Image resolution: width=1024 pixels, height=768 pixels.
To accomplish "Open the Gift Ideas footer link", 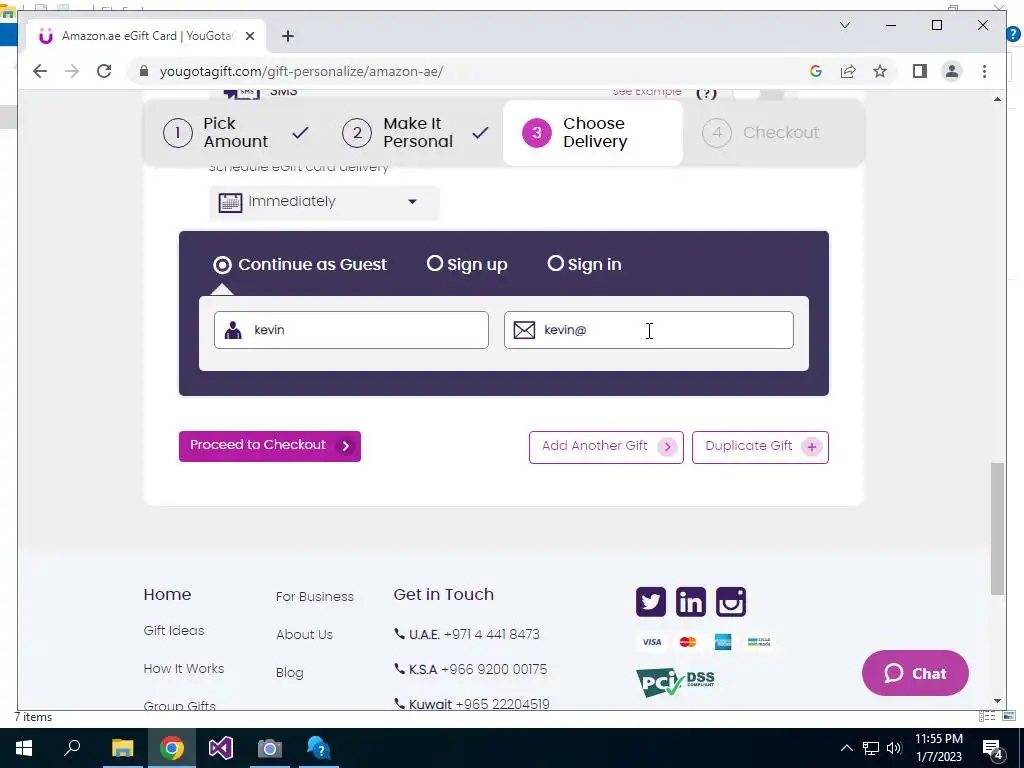I will pos(174,631).
